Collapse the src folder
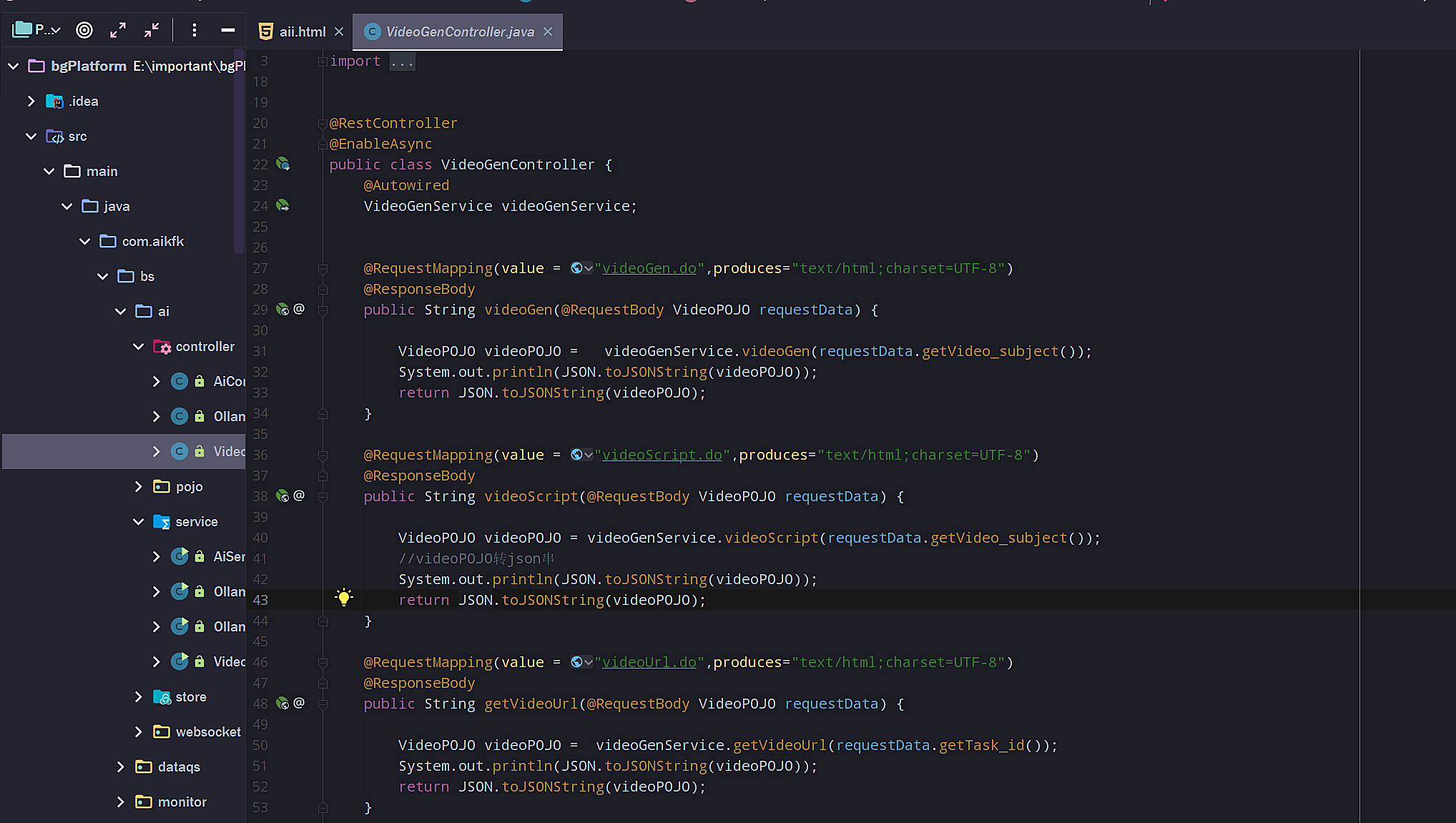Viewport: 1456px width, 823px height. [31, 136]
